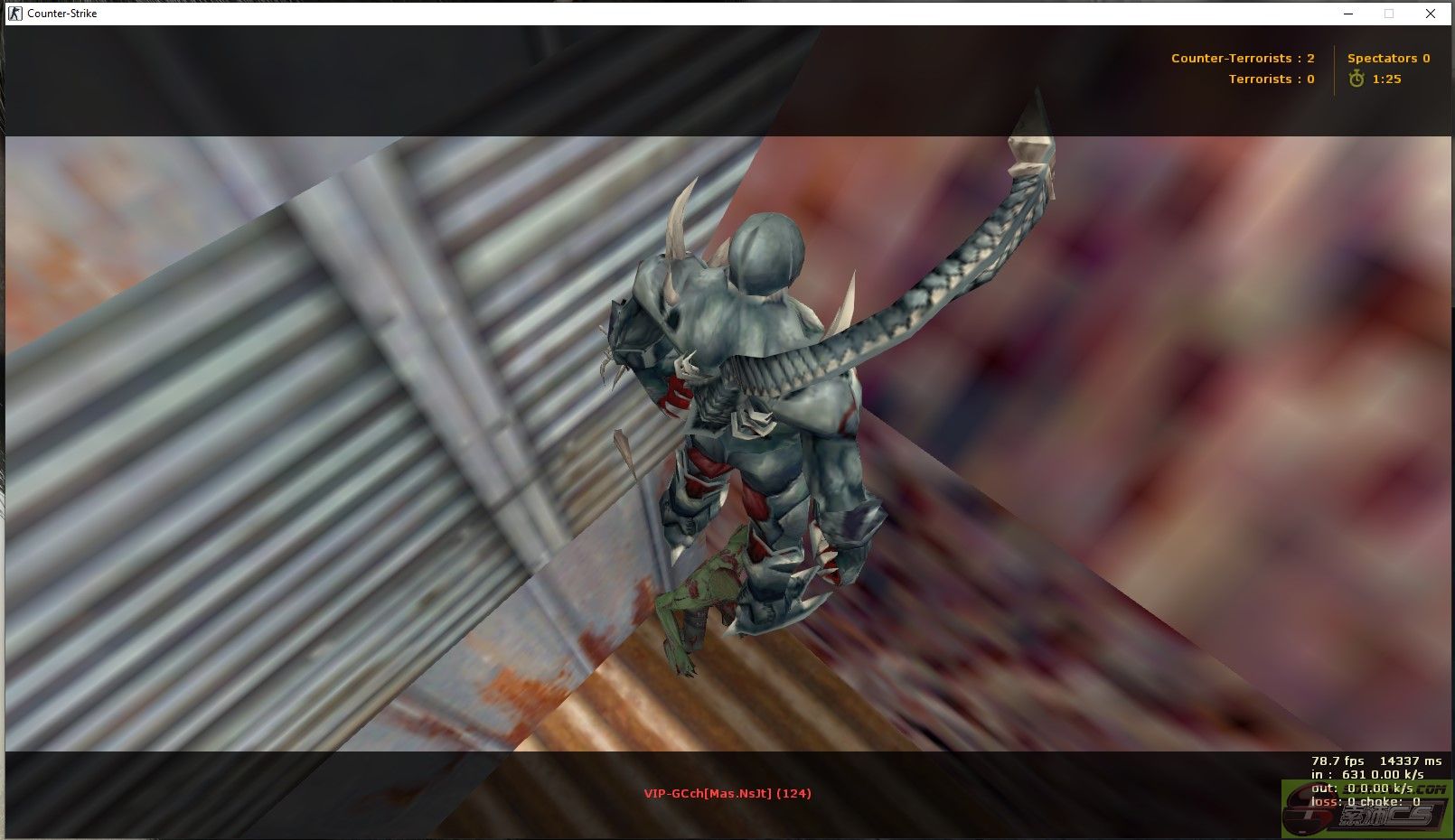Close the Counter-Strike window
Image resolution: width=1455 pixels, height=840 pixels.
pos(1431,14)
